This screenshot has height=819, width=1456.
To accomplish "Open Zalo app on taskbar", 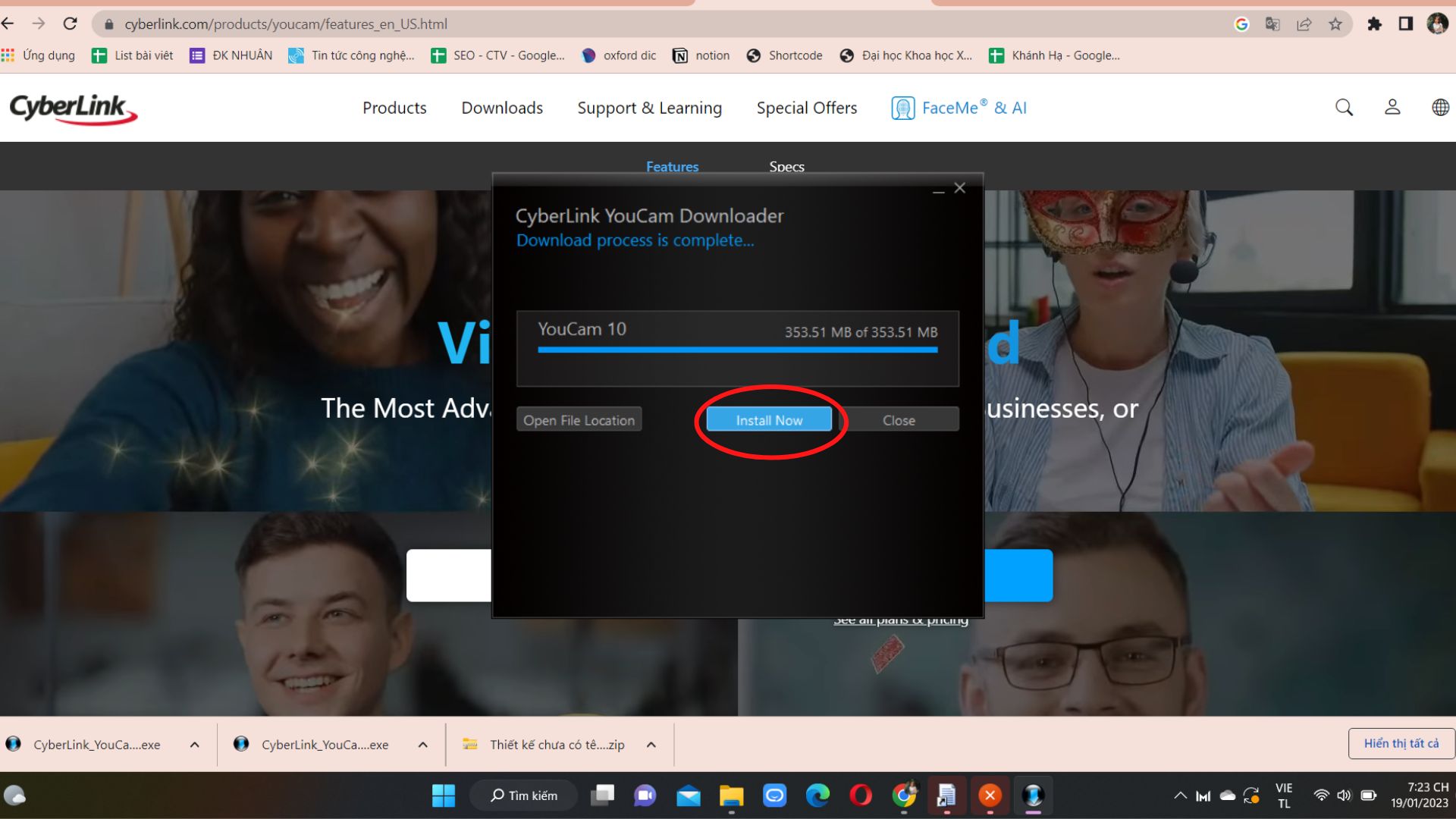I will click(774, 795).
